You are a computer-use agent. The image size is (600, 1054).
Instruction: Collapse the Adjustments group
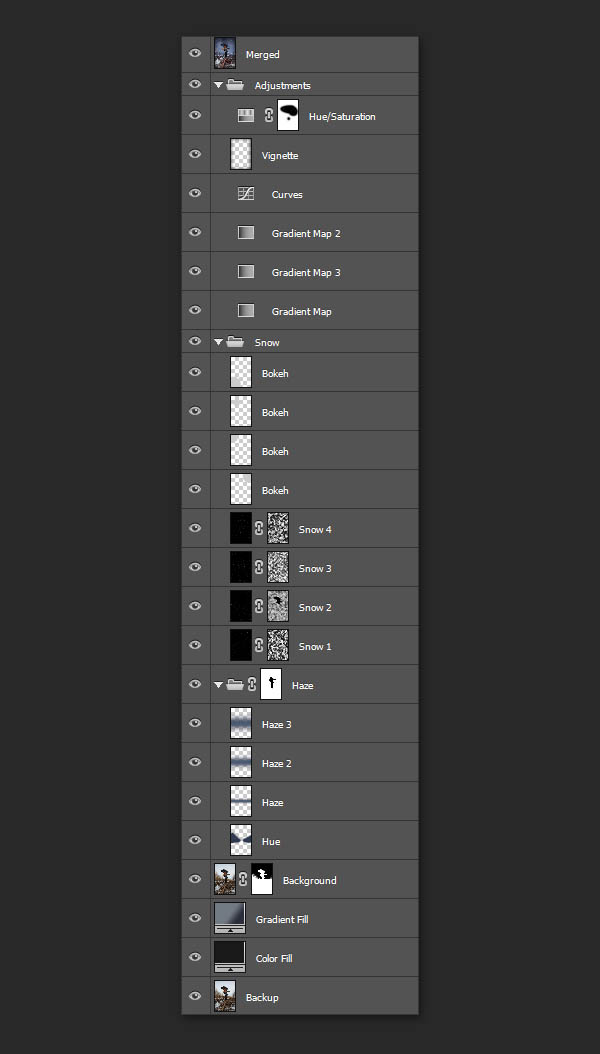tap(218, 86)
